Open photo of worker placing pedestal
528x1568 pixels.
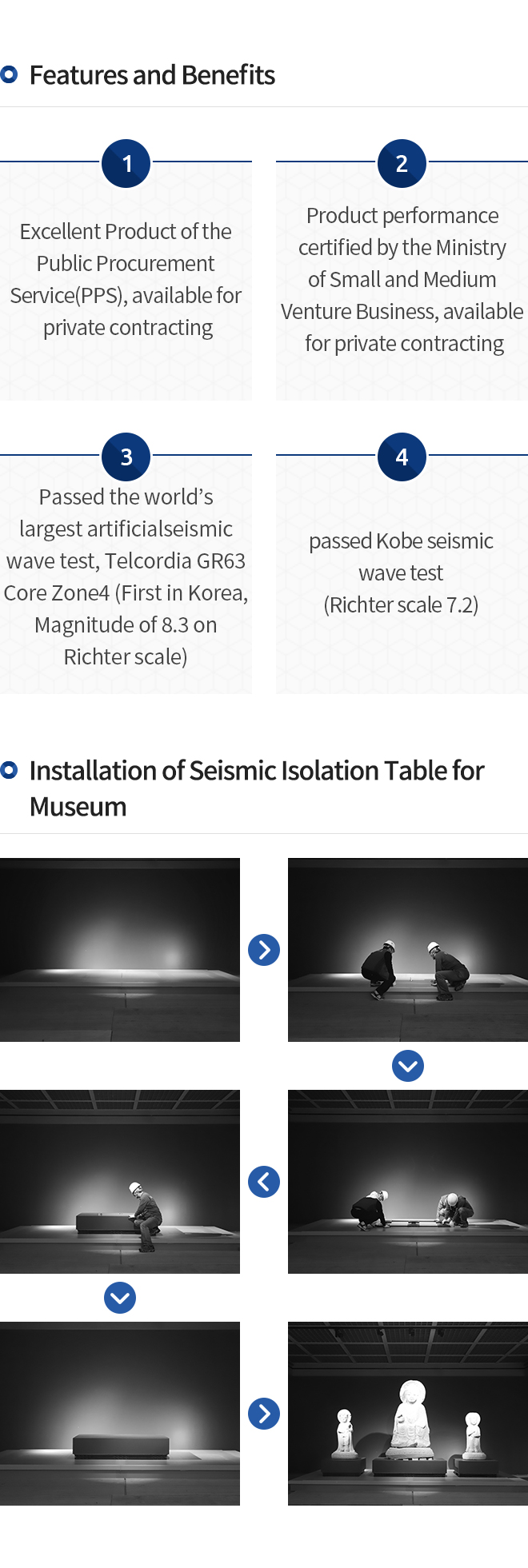(x=120, y=1182)
